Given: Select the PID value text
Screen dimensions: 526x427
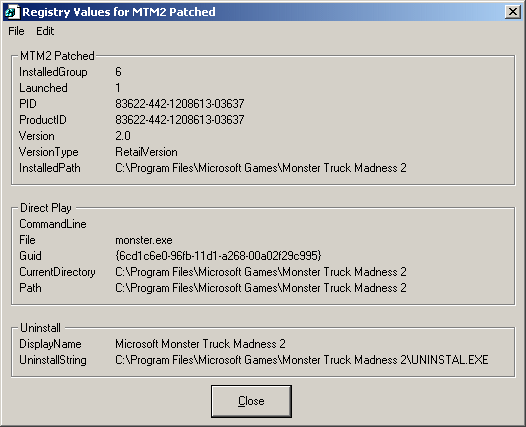Looking at the screenshot, I should click(180, 104).
